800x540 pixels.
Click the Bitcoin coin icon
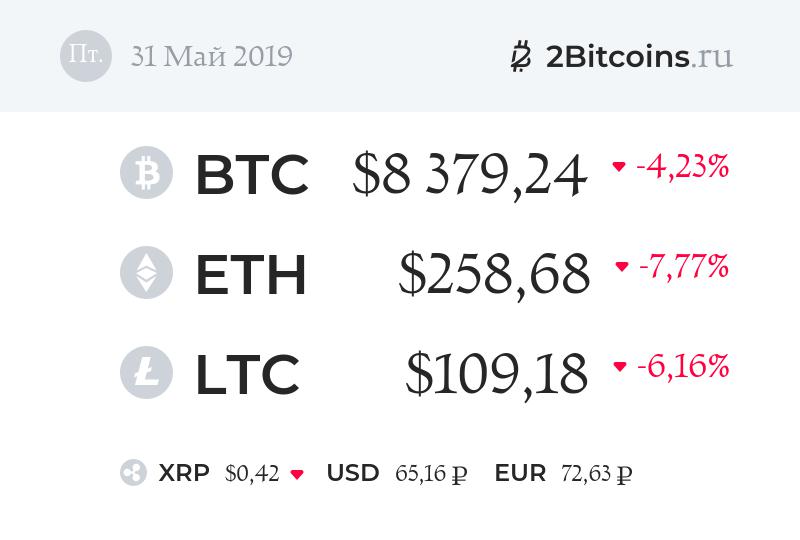tap(146, 173)
